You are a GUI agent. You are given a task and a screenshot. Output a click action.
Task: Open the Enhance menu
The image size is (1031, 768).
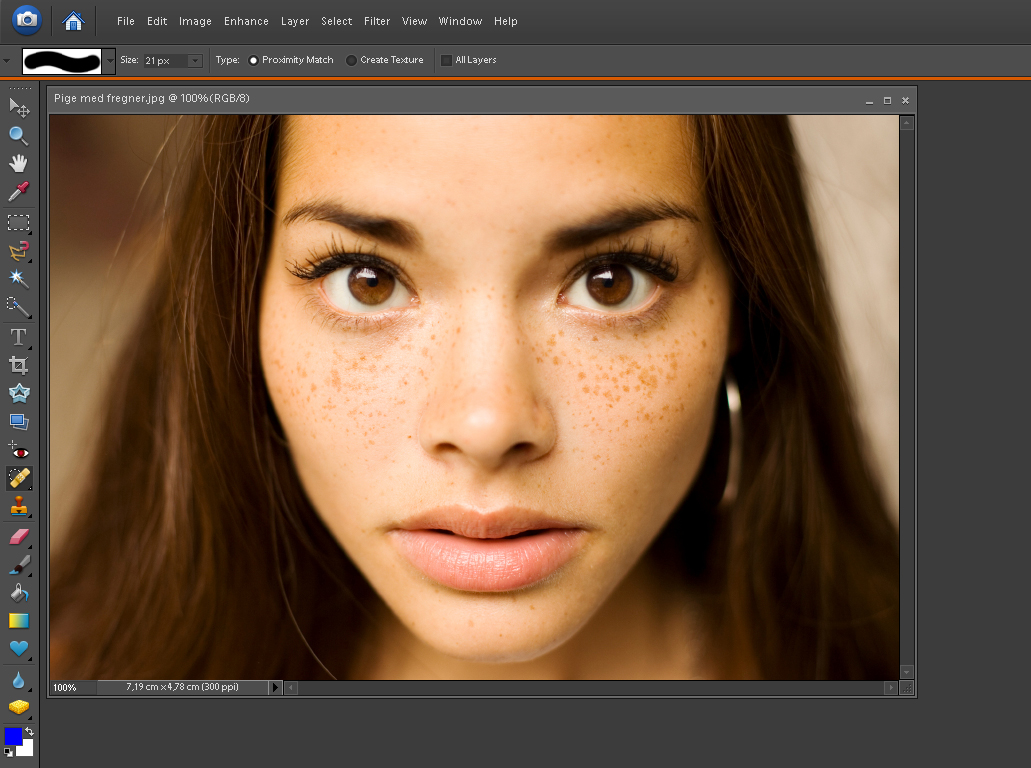246,21
